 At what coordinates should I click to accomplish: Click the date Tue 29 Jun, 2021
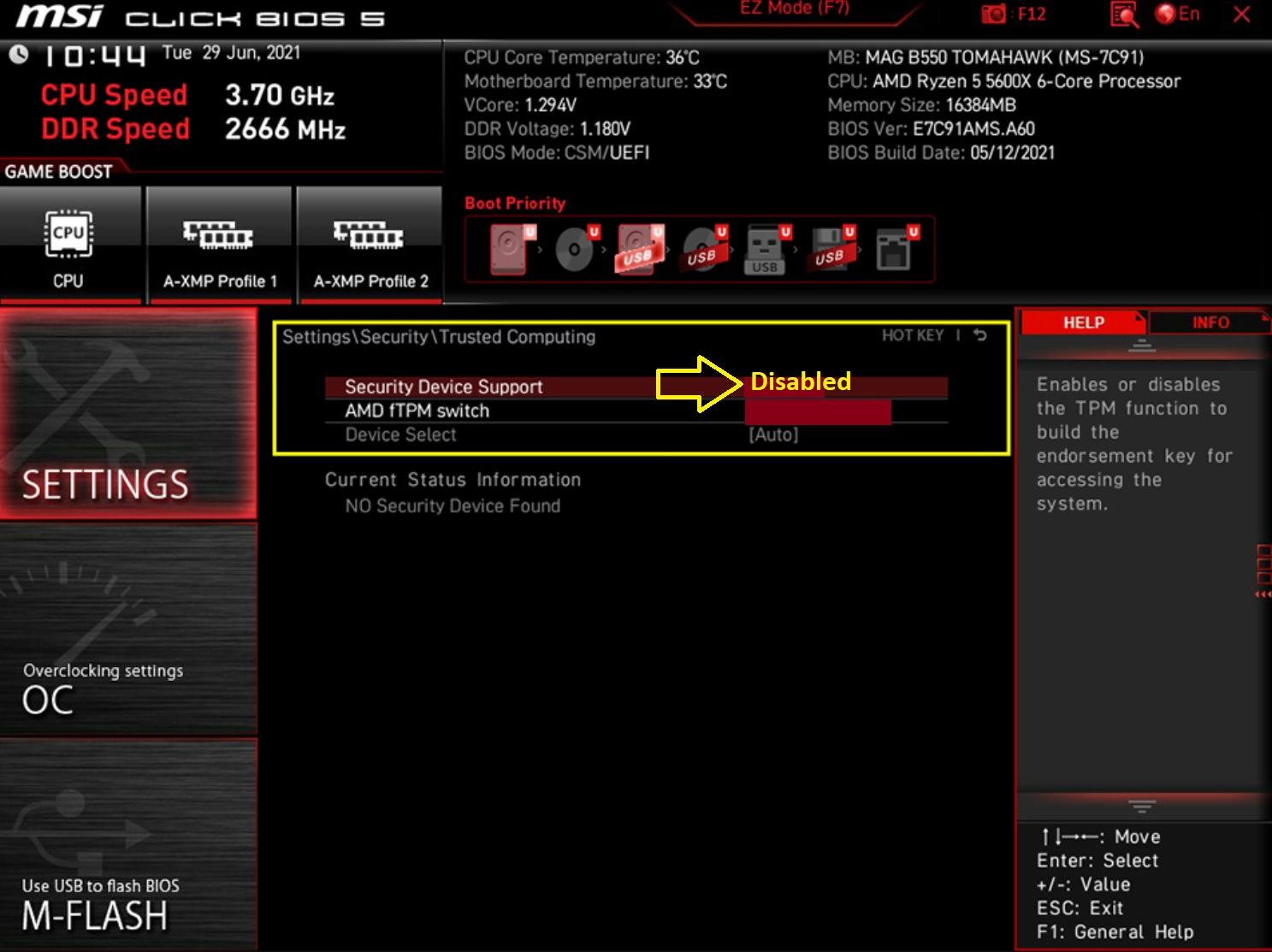coord(232,53)
